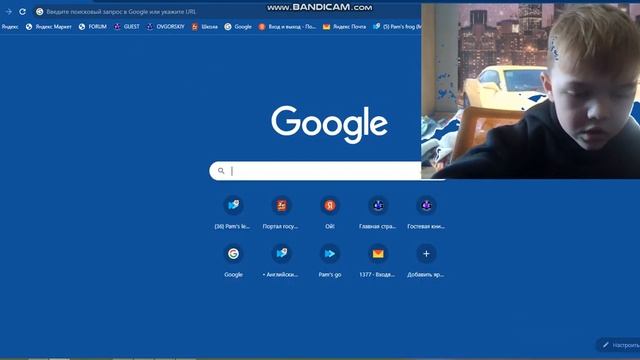640x360 pixels.
Task: Click the Yandex Mail envelope icon in bookmarks bar
Action: coord(326,27)
